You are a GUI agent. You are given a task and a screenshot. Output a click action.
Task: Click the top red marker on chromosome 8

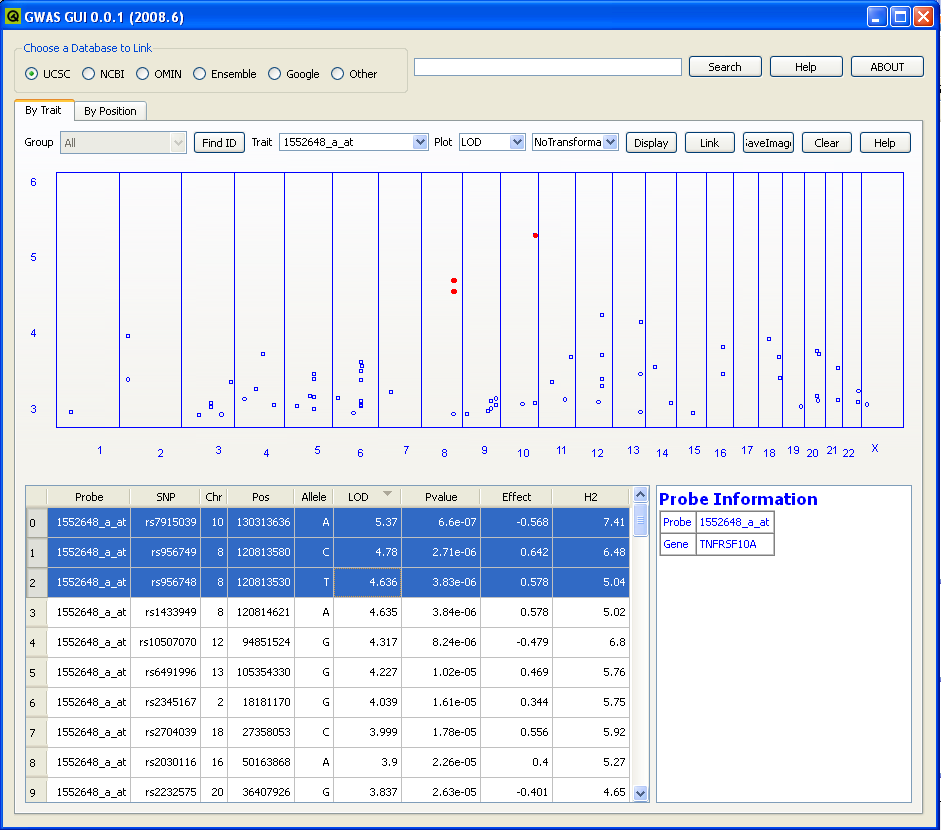coord(454,281)
